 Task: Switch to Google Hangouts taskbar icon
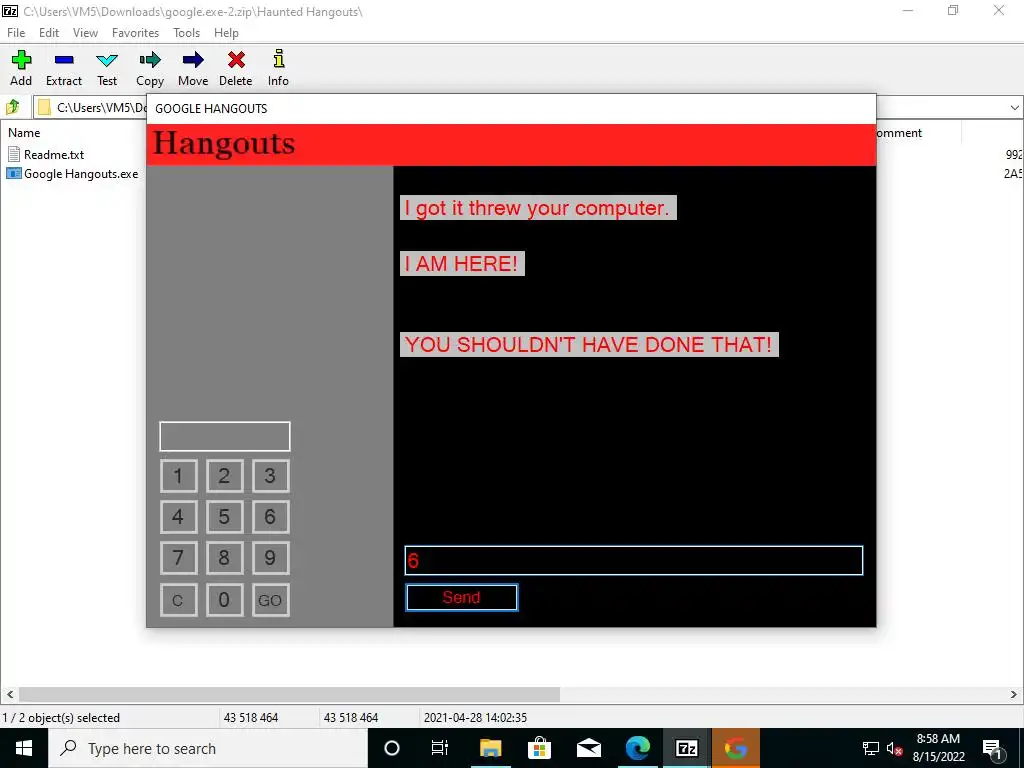click(736, 748)
